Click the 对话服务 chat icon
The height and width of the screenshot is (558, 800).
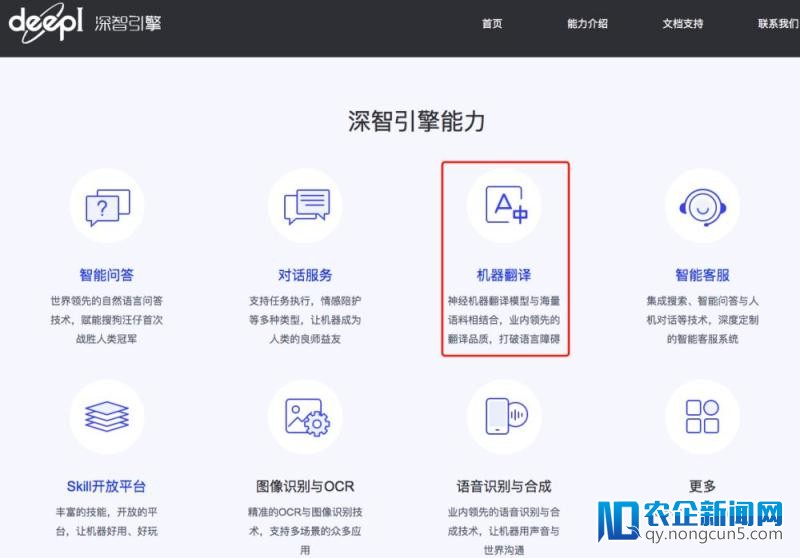(x=306, y=206)
